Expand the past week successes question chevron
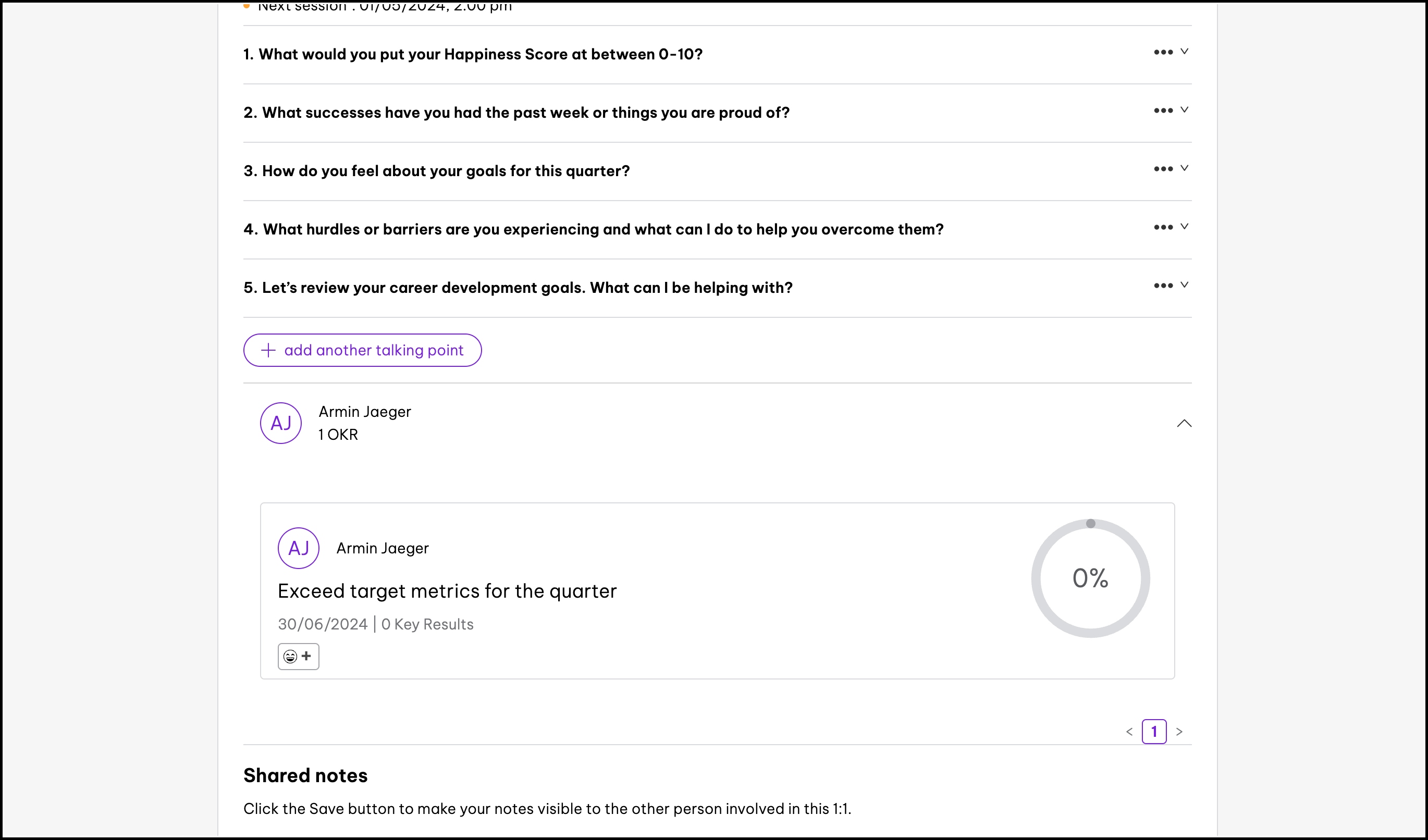Image resolution: width=1428 pixels, height=840 pixels. click(1184, 110)
